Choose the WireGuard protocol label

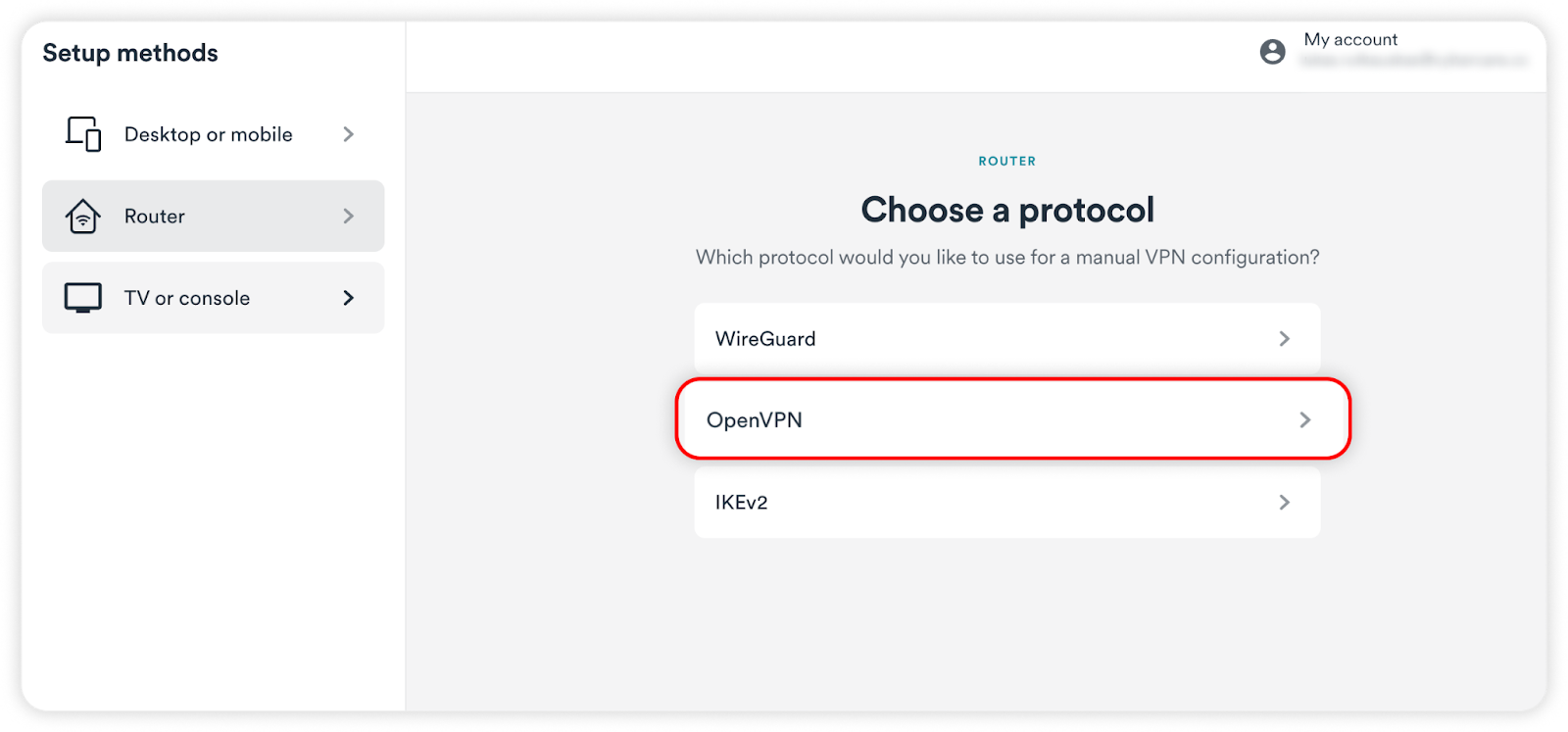click(765, 339)
